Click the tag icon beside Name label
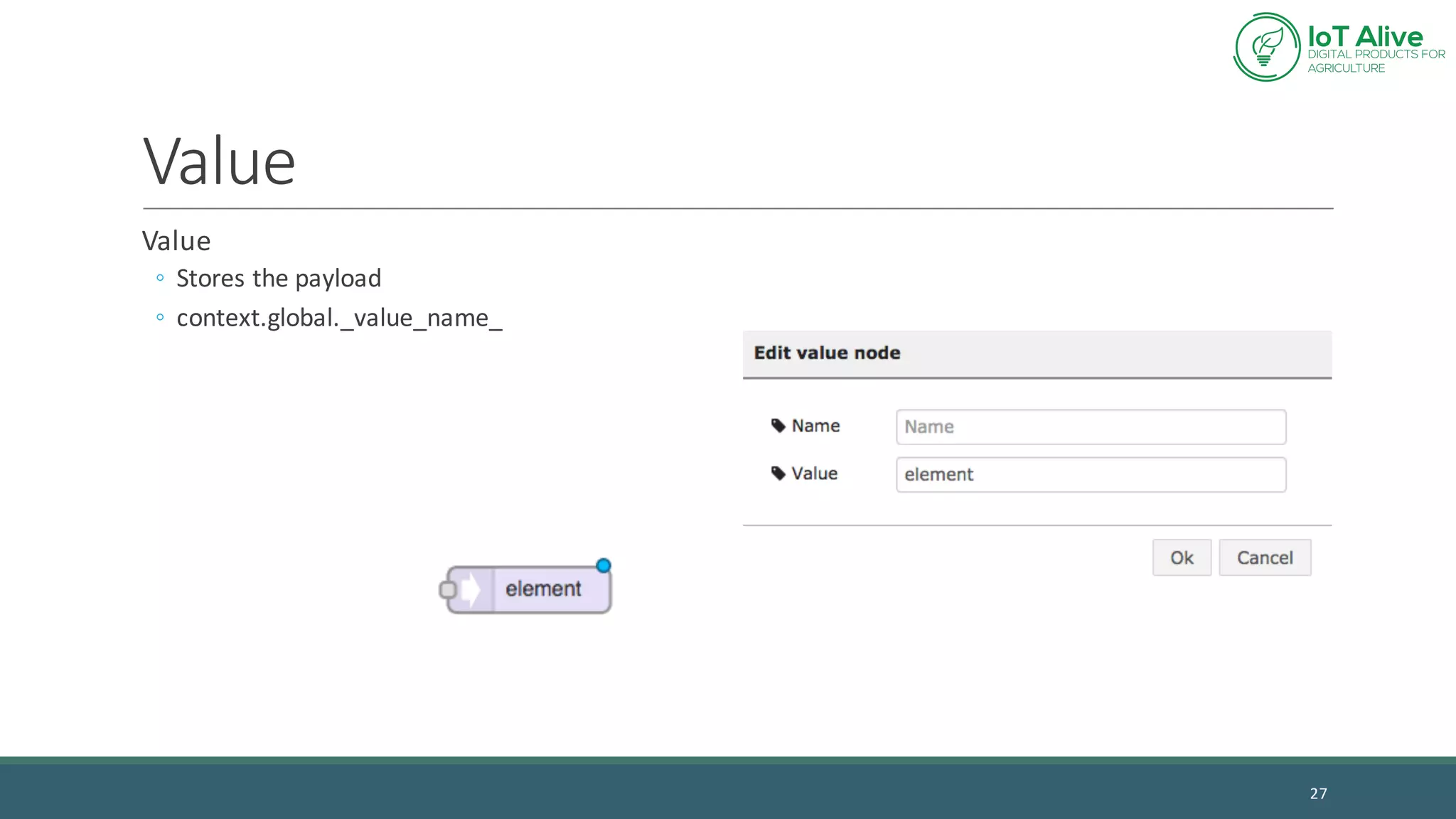Viewport: 1456px width, 819px height. pos(778,426)
